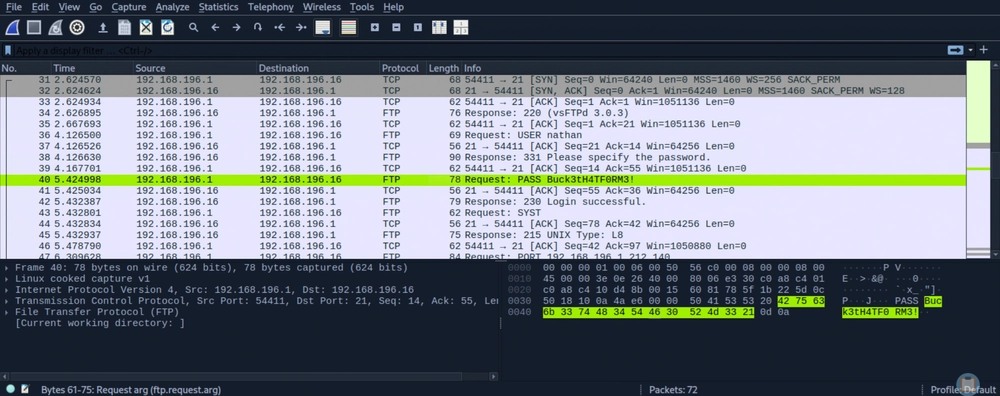Select packet 40 PASS Buck3tH4TF0RM3! row
Screen dimensions: 1000x396
coord(483,180)
